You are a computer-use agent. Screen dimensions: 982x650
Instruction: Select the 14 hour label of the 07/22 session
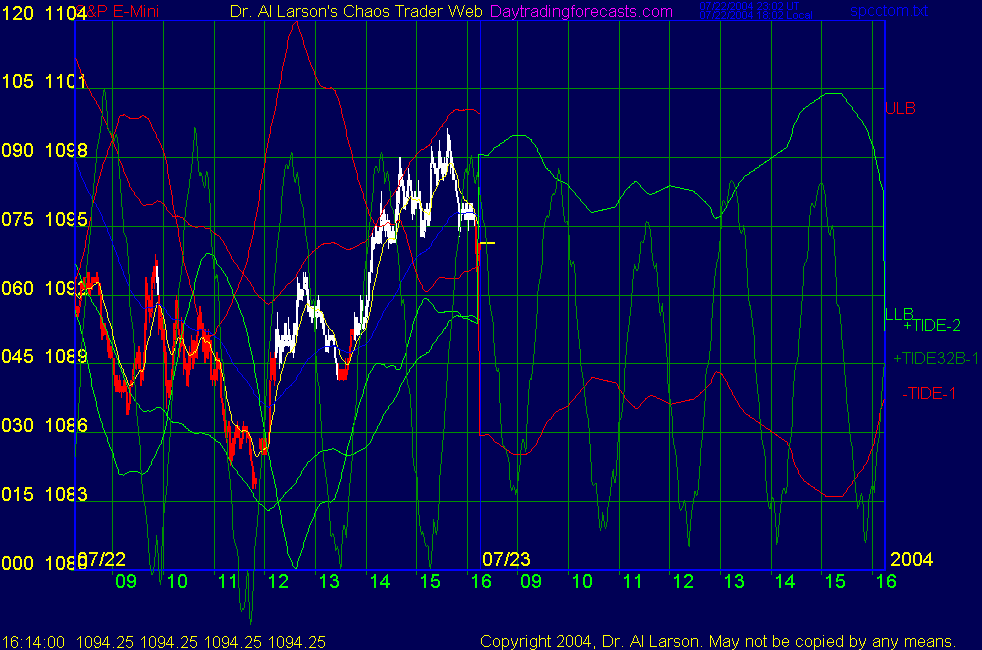pos(380,581)
